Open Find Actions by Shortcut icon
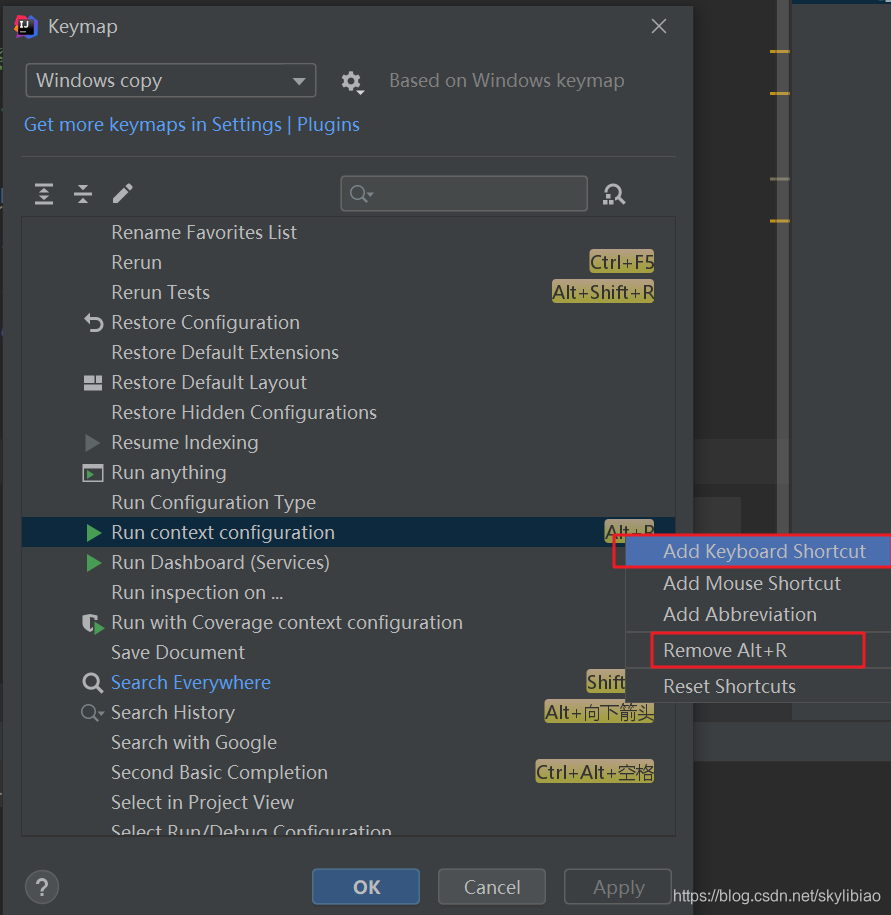Viewport: 891px width, 915px height. (614, 194)
